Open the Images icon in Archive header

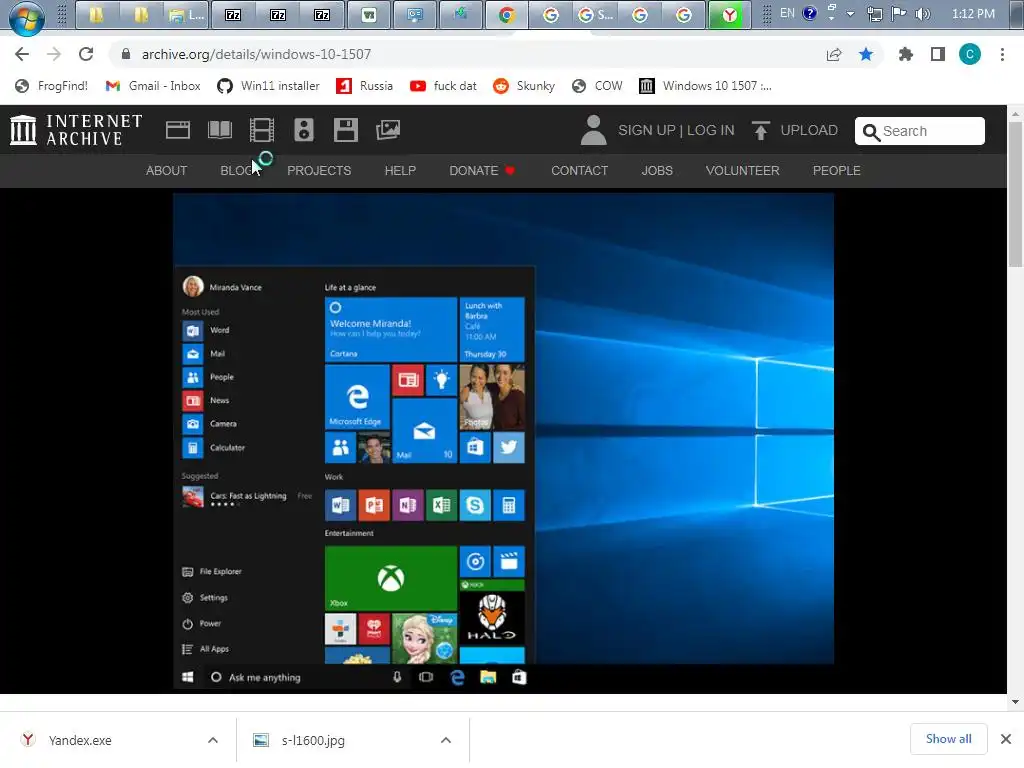point(388,130)
